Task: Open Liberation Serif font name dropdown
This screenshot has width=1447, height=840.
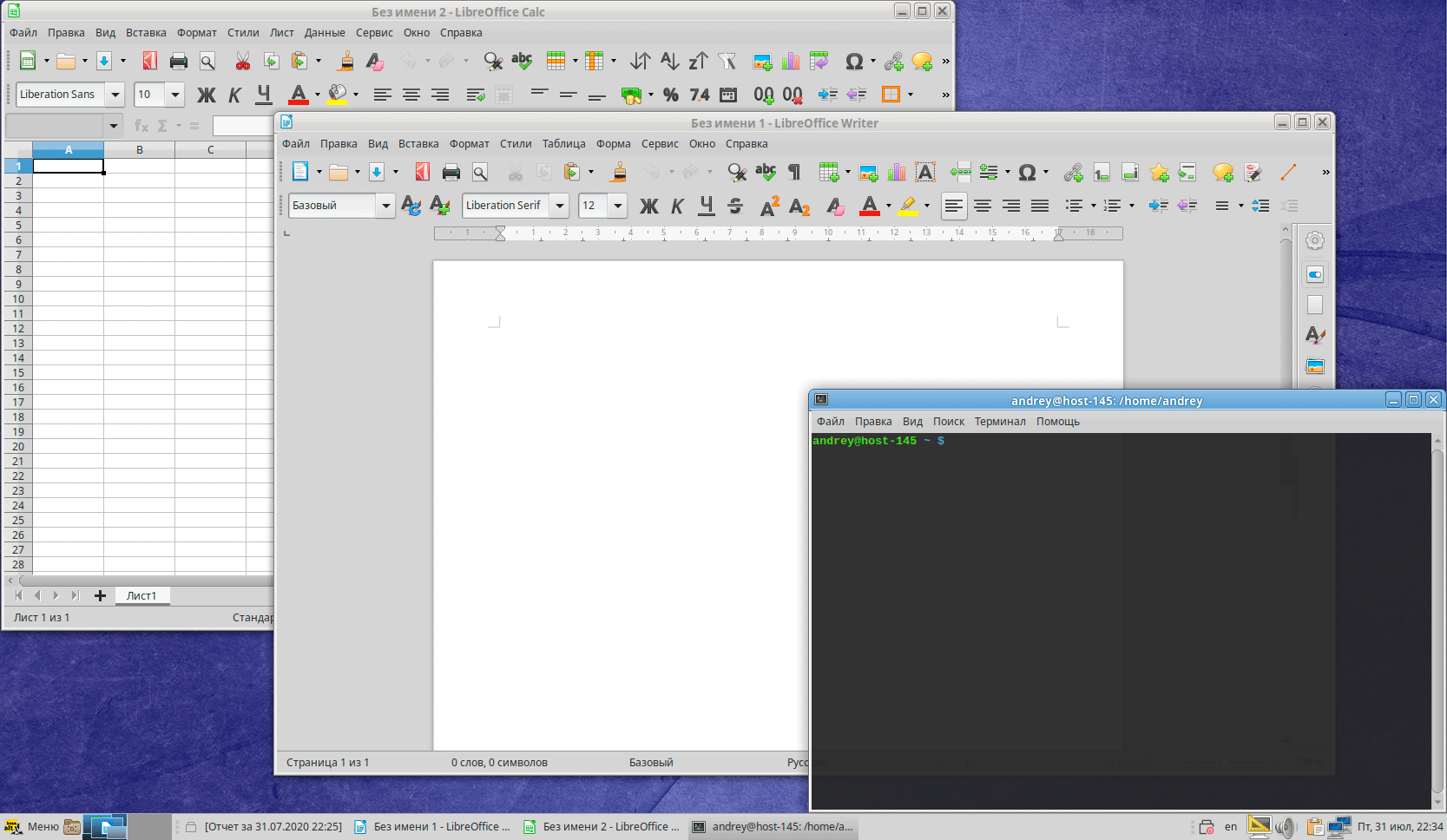Action: (x=560, y=206)
